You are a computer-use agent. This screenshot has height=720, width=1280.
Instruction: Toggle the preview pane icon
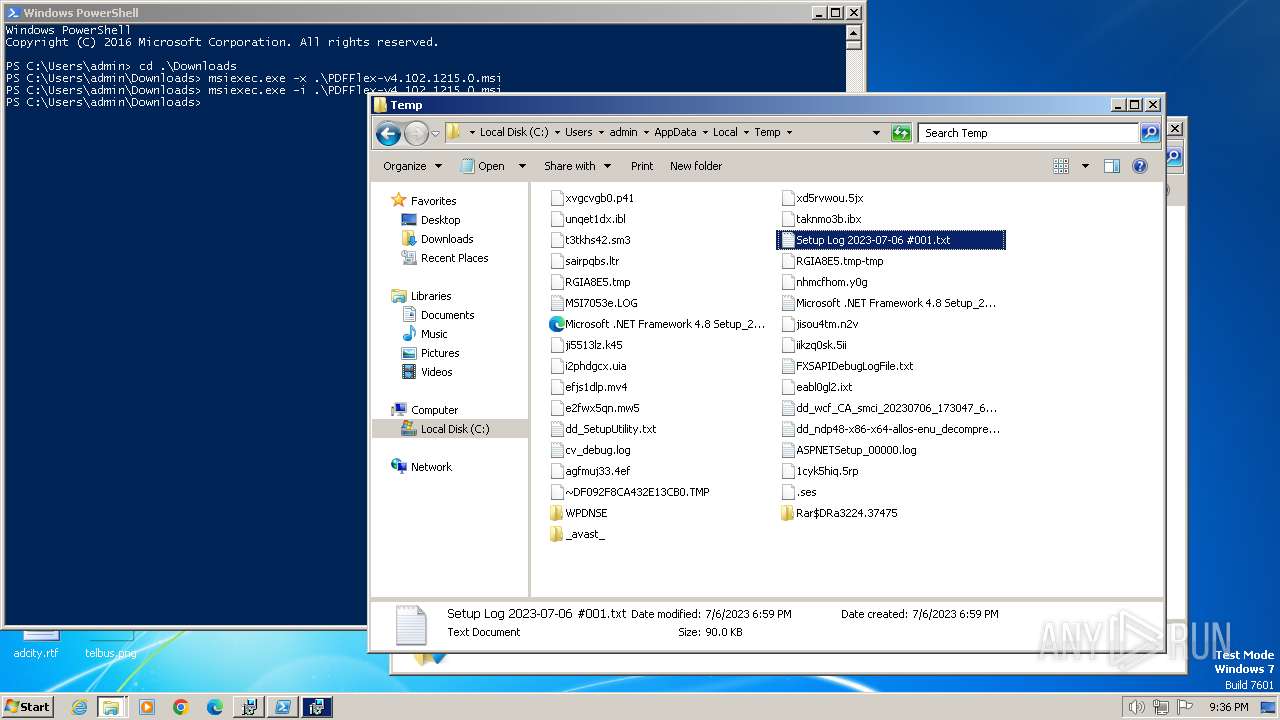[1111, 166]
